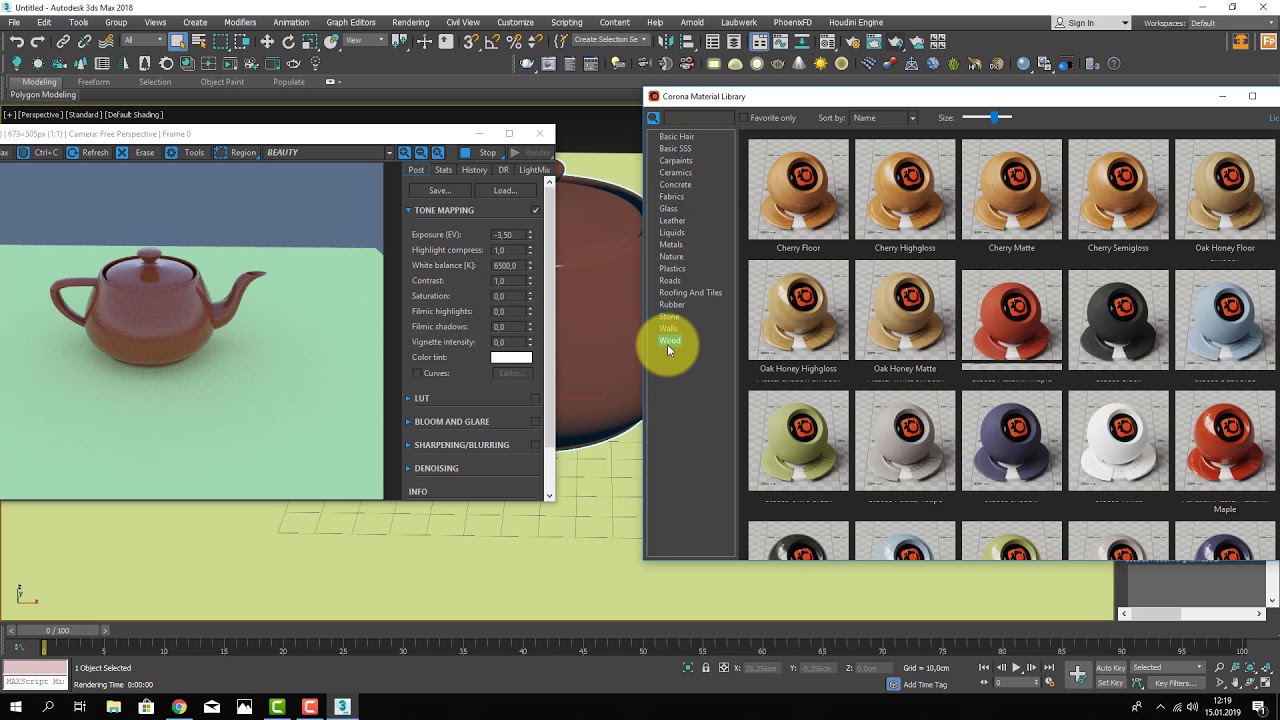
Task: Toggle the Tone Mapping enable checkbox
Action: coord(536,210)
